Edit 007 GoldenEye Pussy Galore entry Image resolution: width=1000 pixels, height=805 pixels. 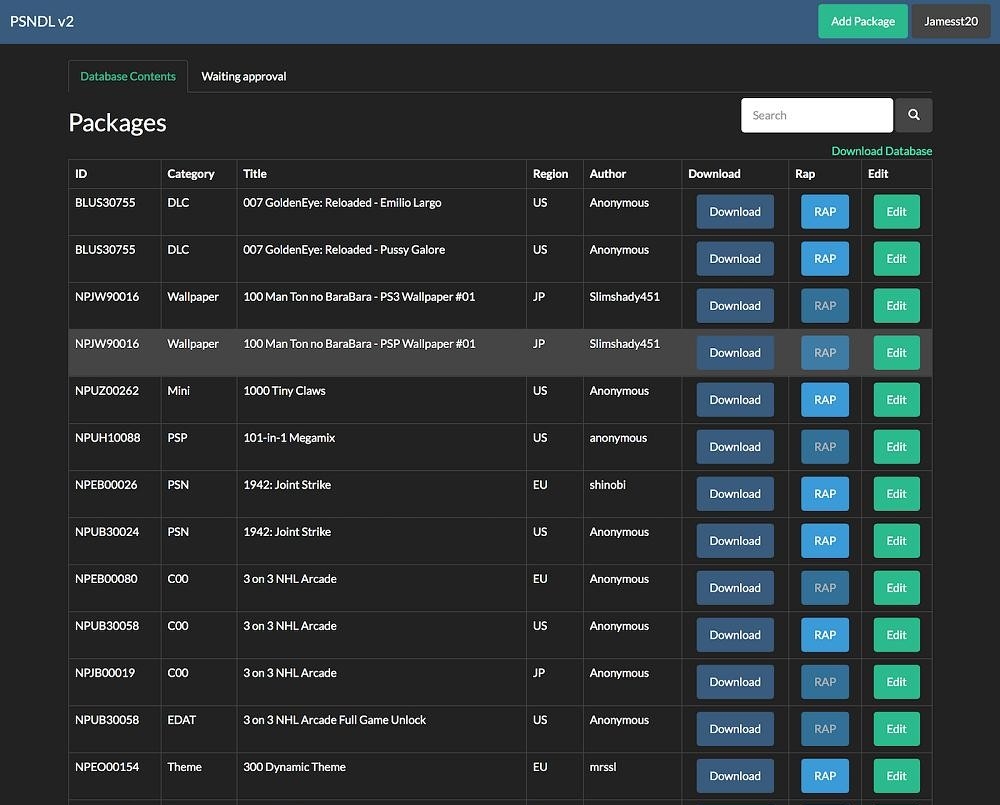pos(896,259)
